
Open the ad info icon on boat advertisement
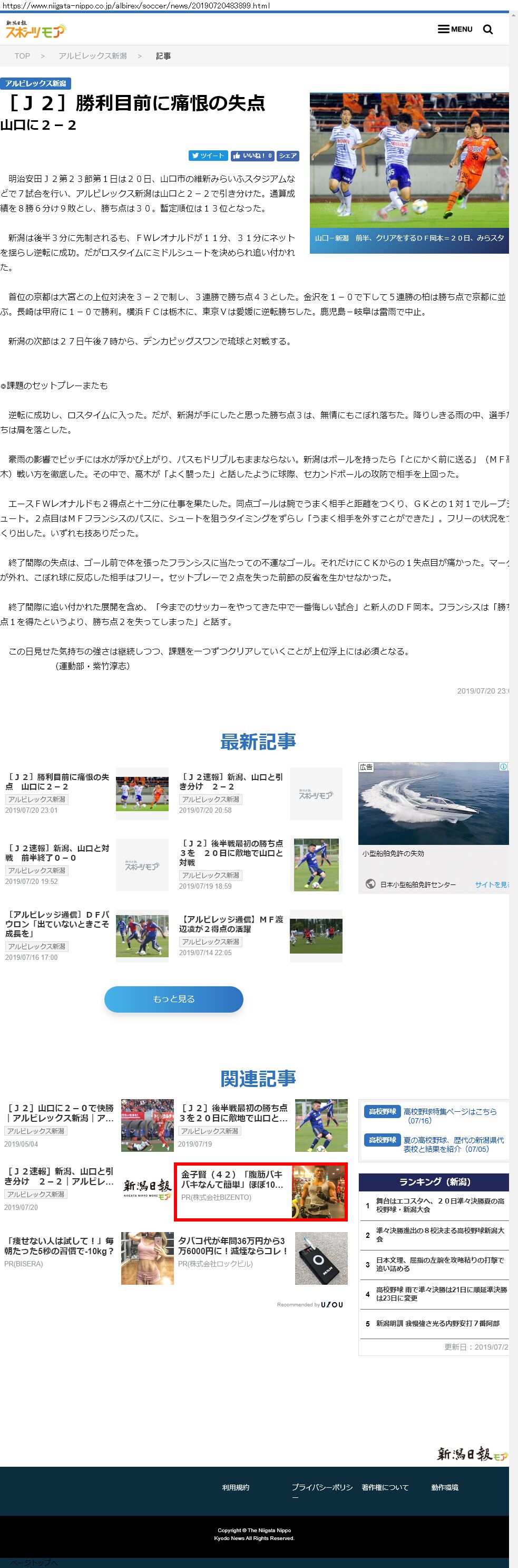[503, 767]
